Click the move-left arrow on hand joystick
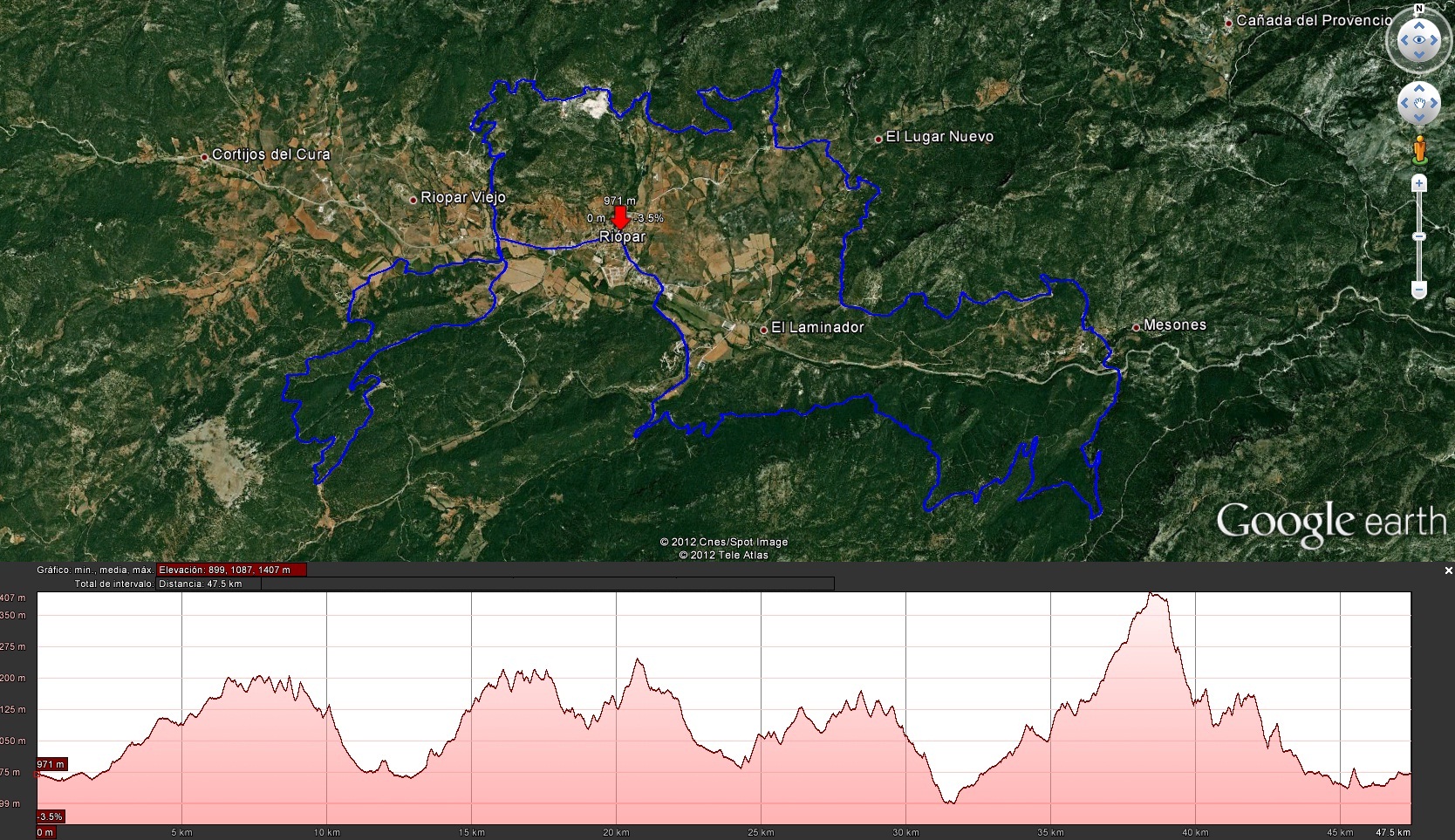The height and width of the screenshot is (840, 1455). [1404, 104]
